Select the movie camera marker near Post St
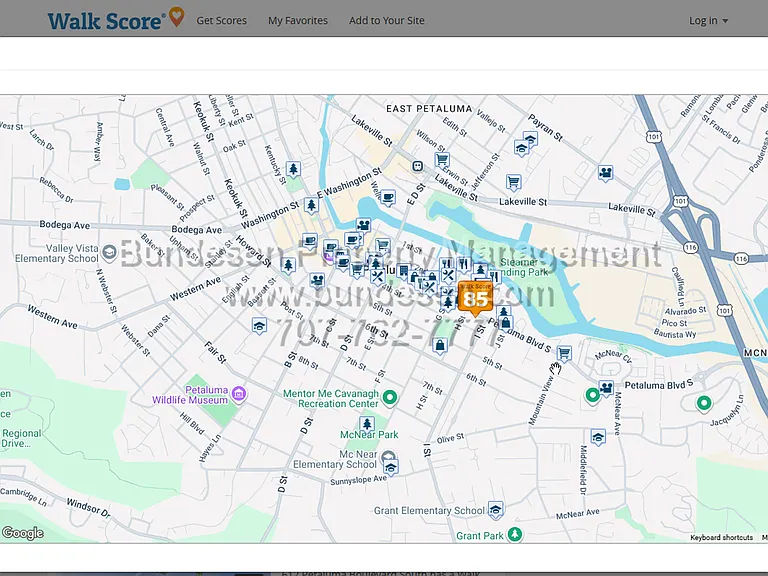This screenshot has width=768, height=576. [x=317, y=281]
